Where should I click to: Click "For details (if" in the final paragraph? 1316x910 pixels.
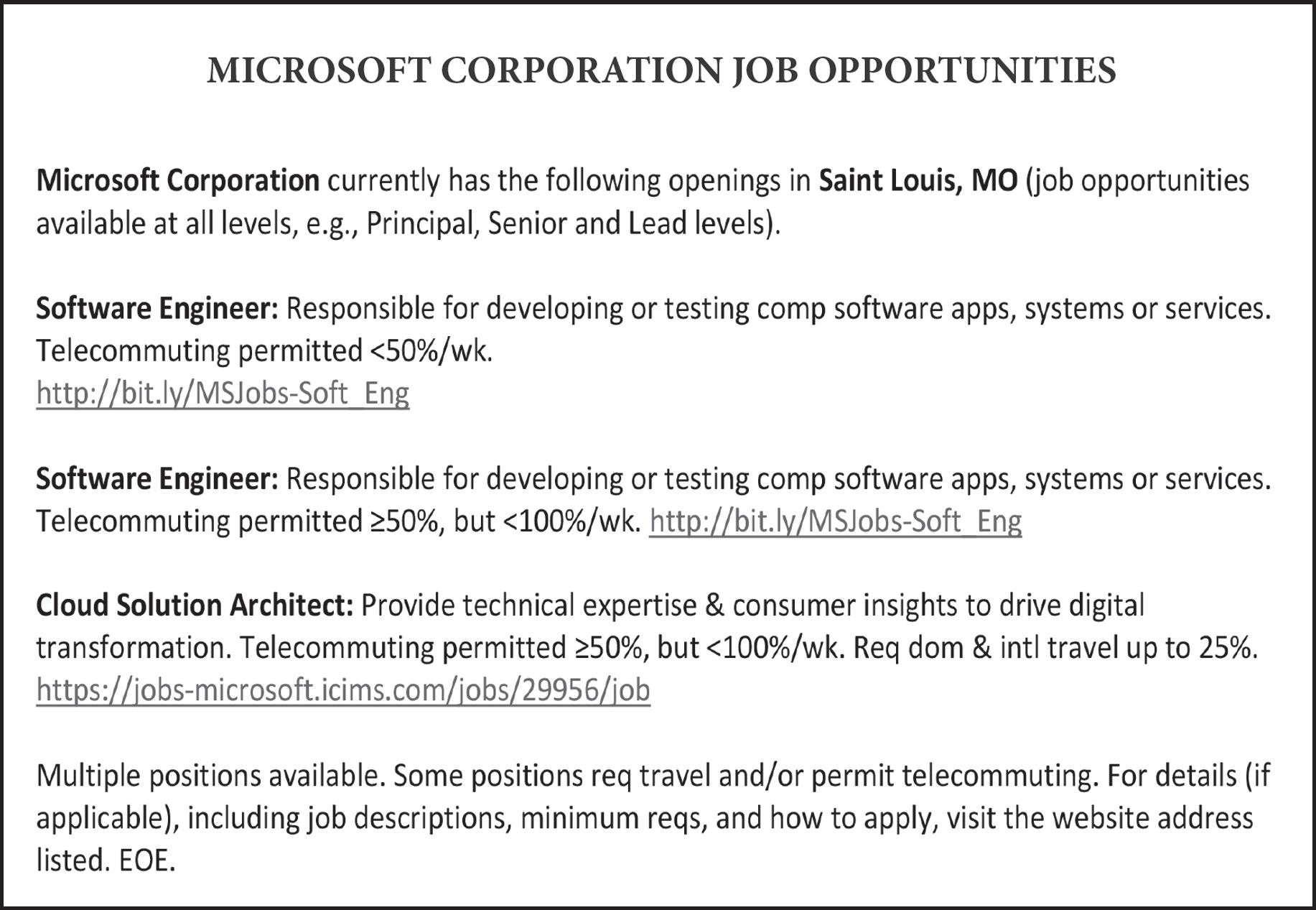[x=1189, y=776]
